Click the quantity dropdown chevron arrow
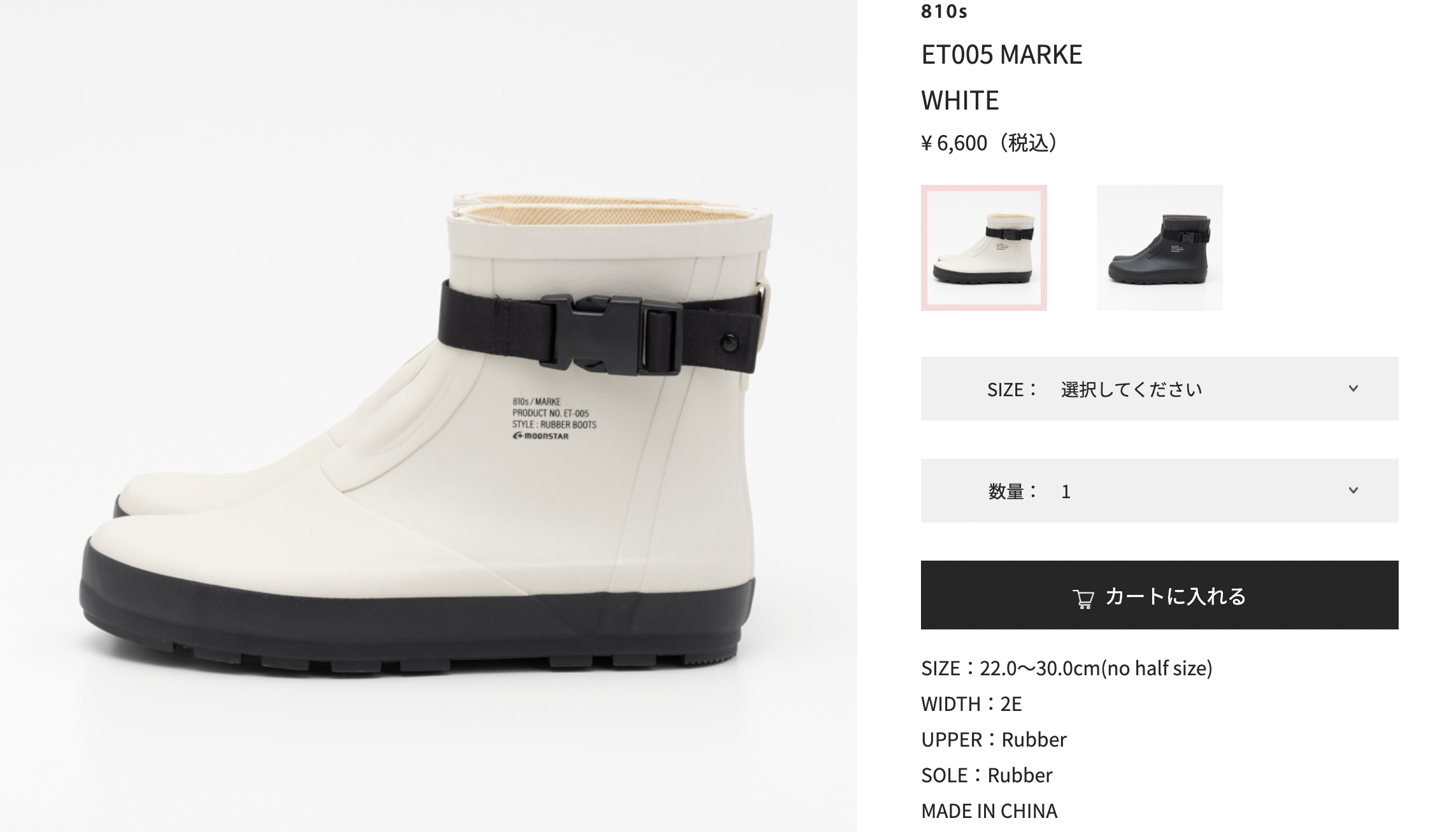 [x=1353, y=490]
